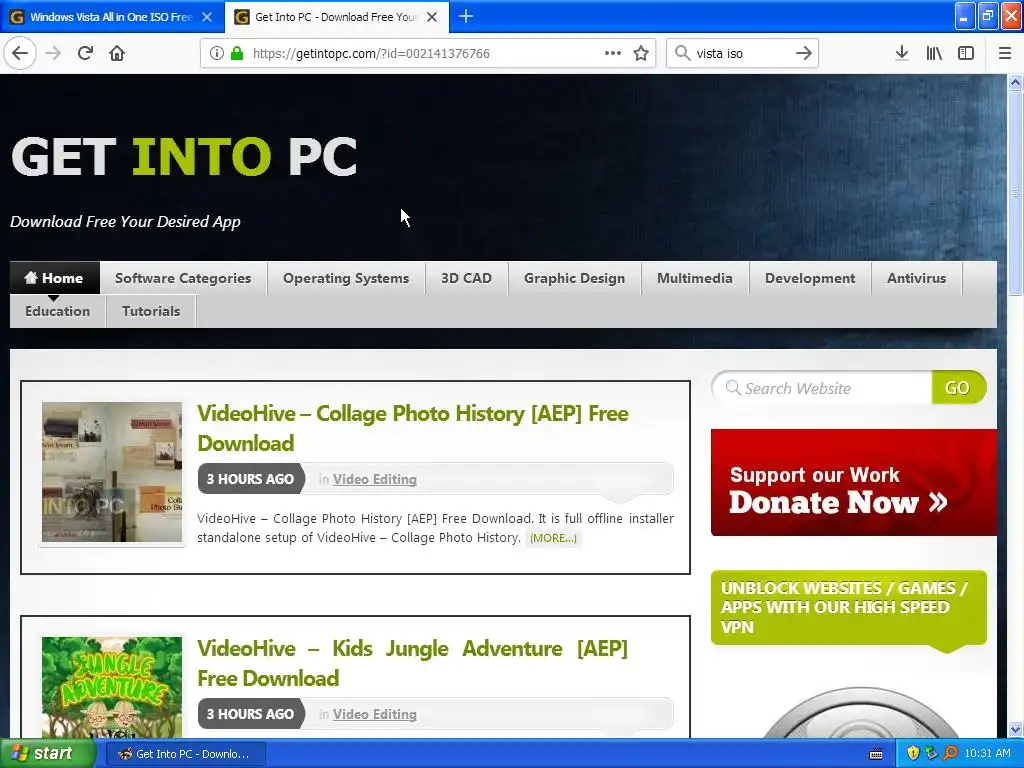Switch to Windows Vista All in One ISO tab
This screenshot has width=1024, height=768.
(x=112, y=17)
